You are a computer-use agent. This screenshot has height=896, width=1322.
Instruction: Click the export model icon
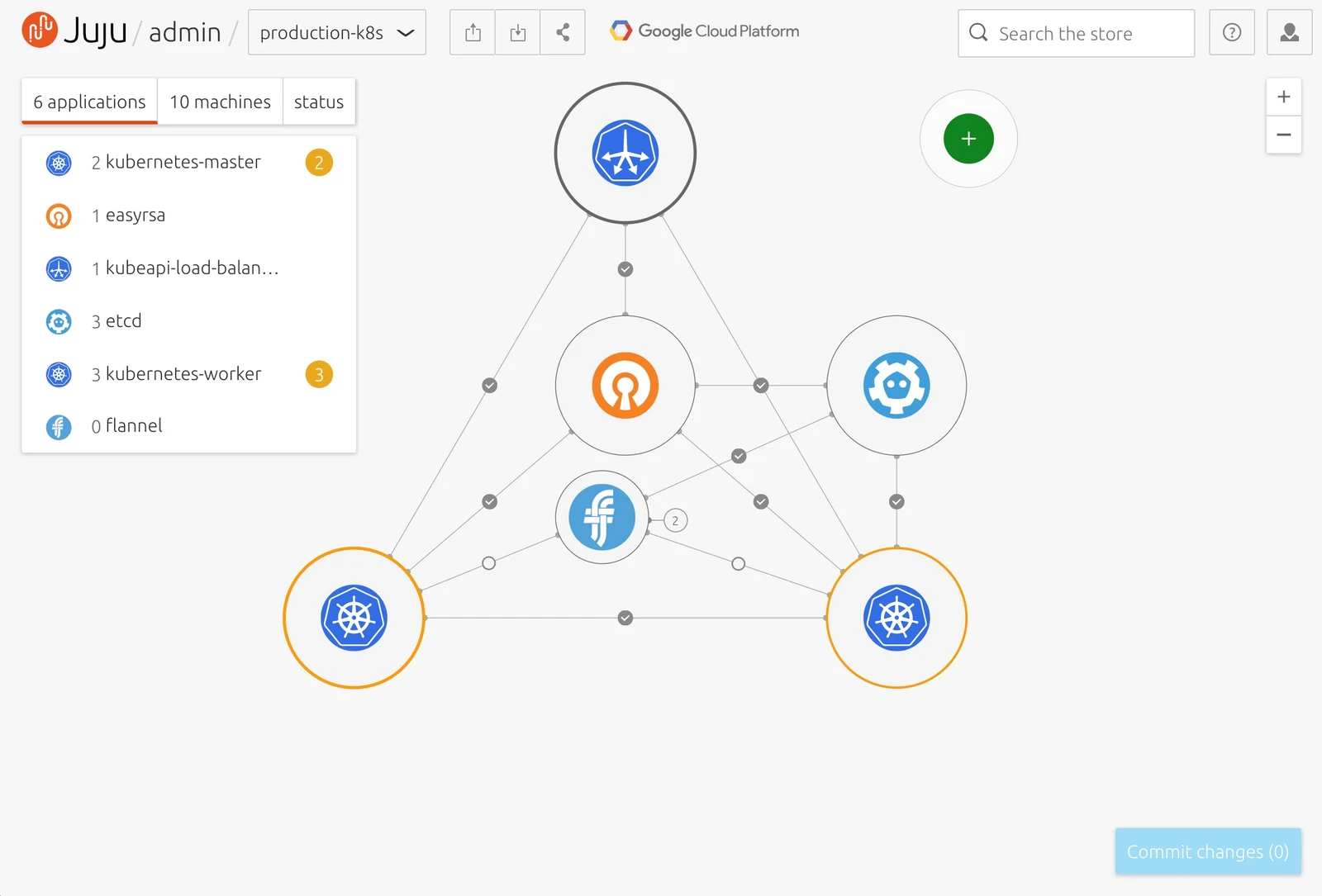[x=473, y=32]
